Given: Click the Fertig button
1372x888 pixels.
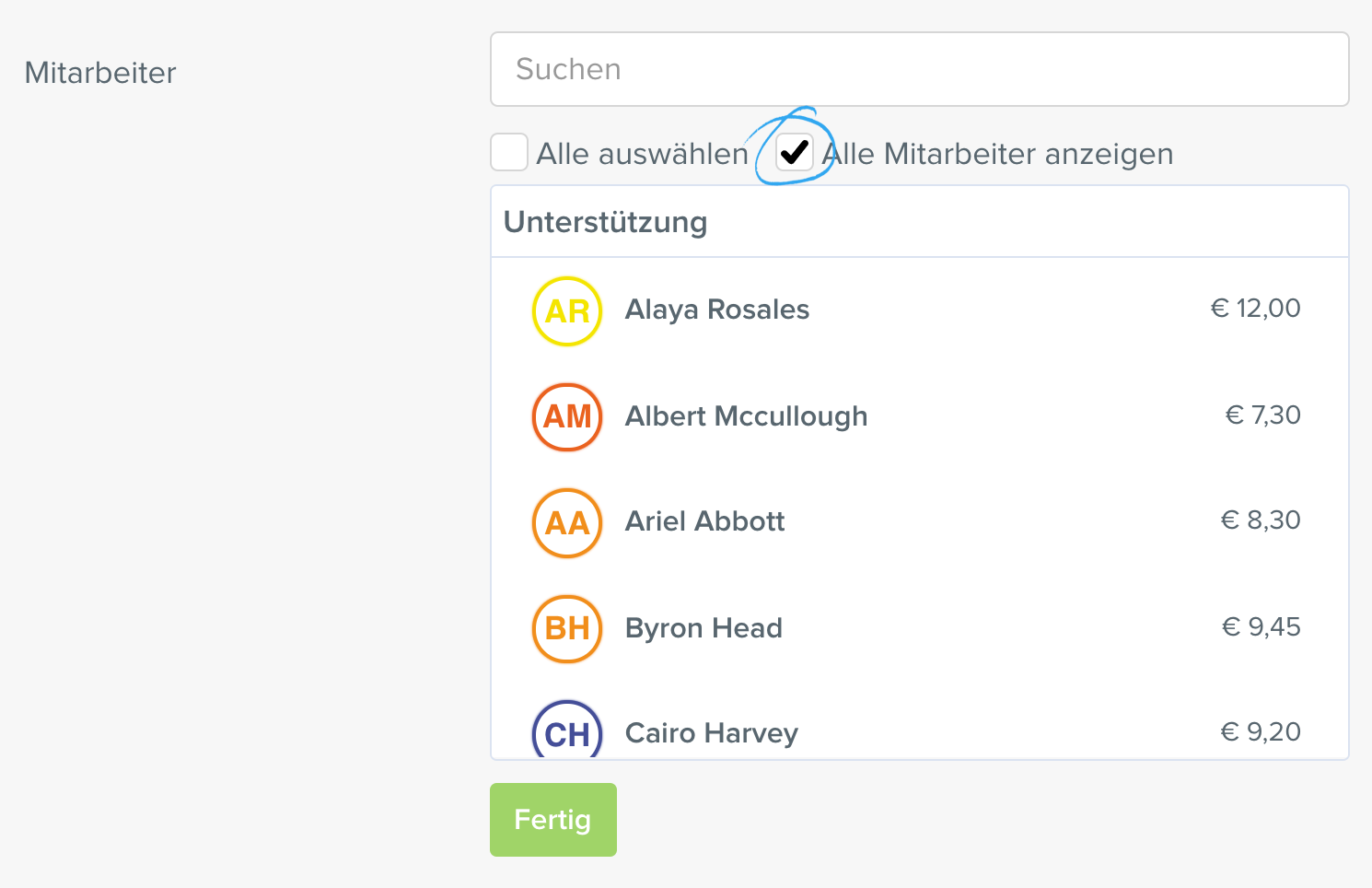Looking at the screenshot, I should point(553,820).
